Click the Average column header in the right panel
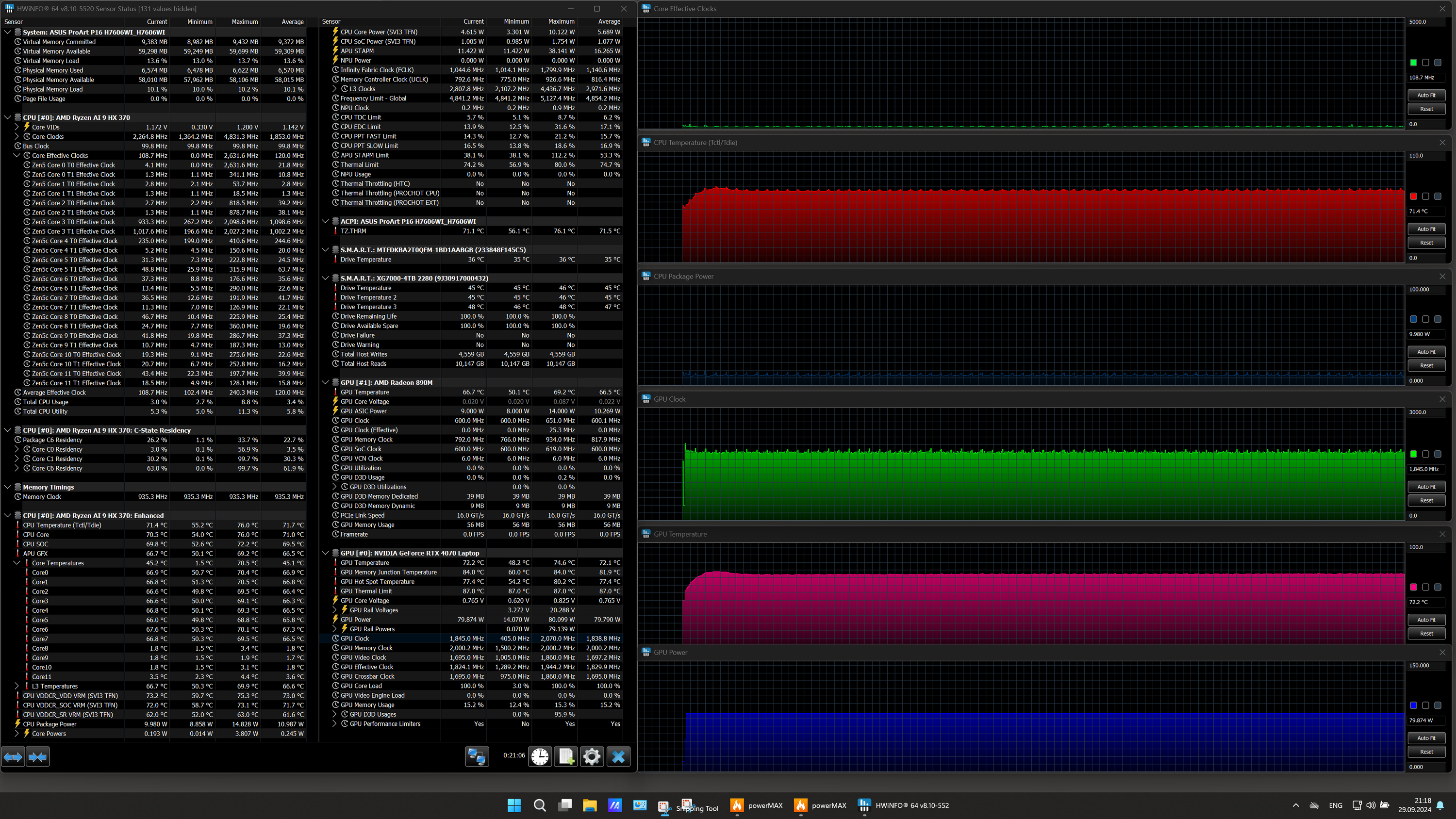Screen dimensions: 1456x819 pyautogui.click(x=609, y=21)
